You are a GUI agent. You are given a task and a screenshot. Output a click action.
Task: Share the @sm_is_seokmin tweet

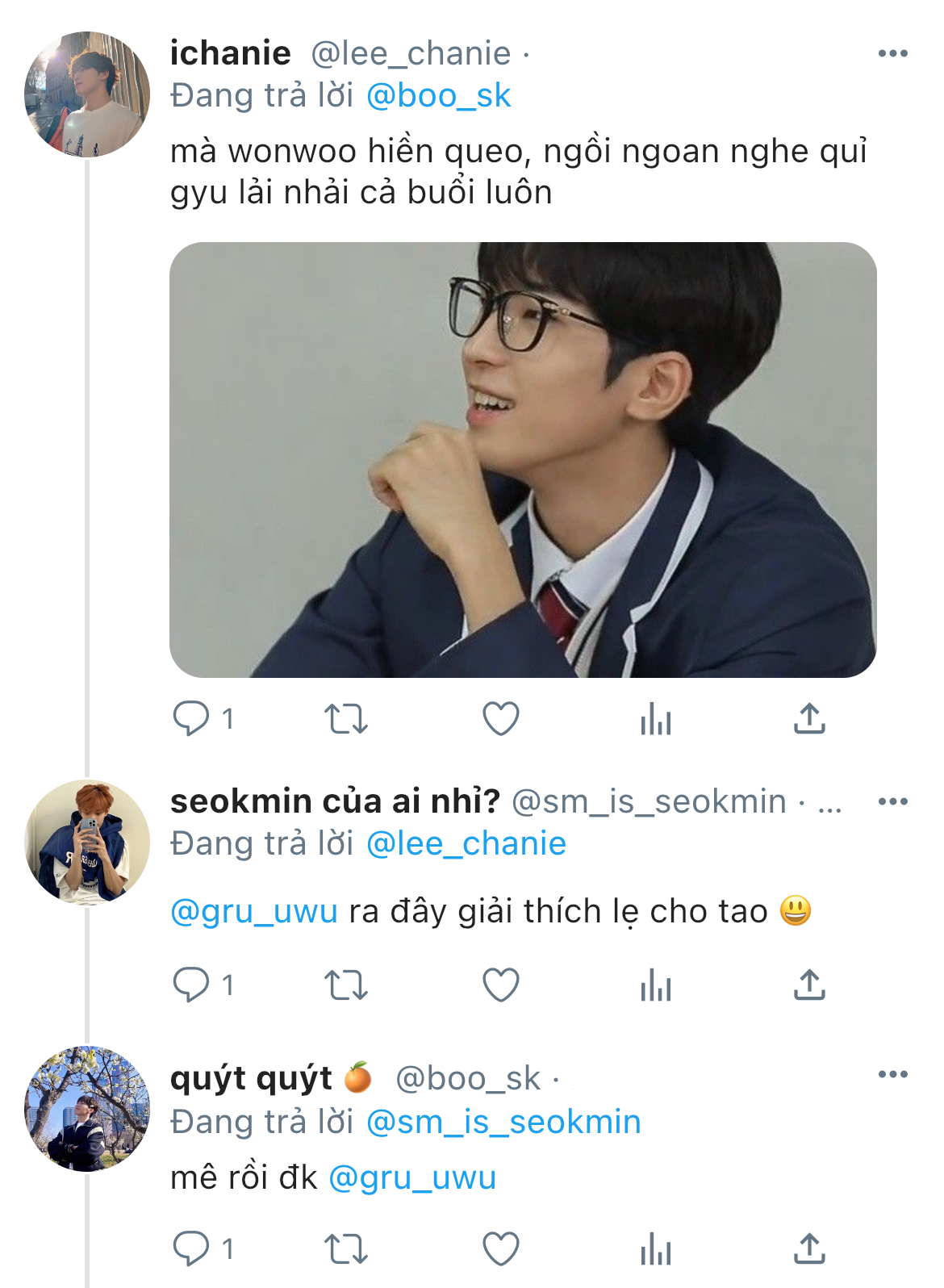(x=809, y=985)
